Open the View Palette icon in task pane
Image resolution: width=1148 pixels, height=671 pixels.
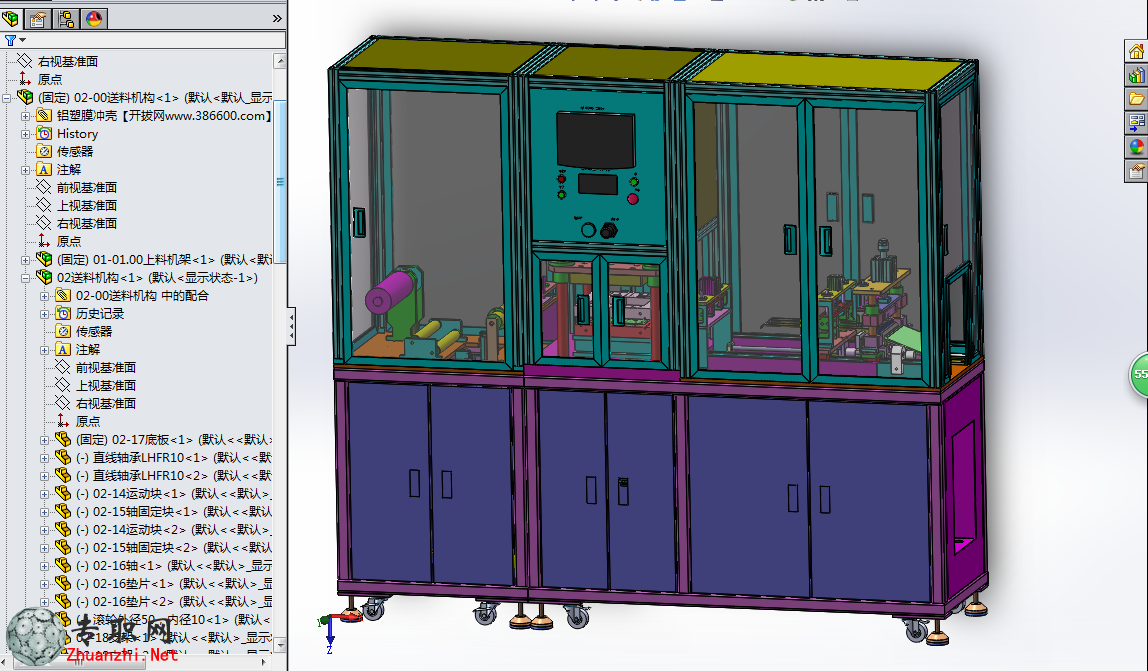[1136, 122]
